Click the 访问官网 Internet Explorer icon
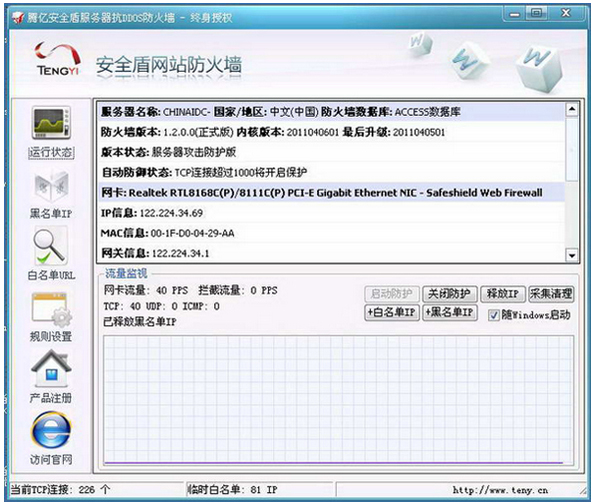Image resolution: width=594 pixels, height=504 pixels. (x=52, y=430)
